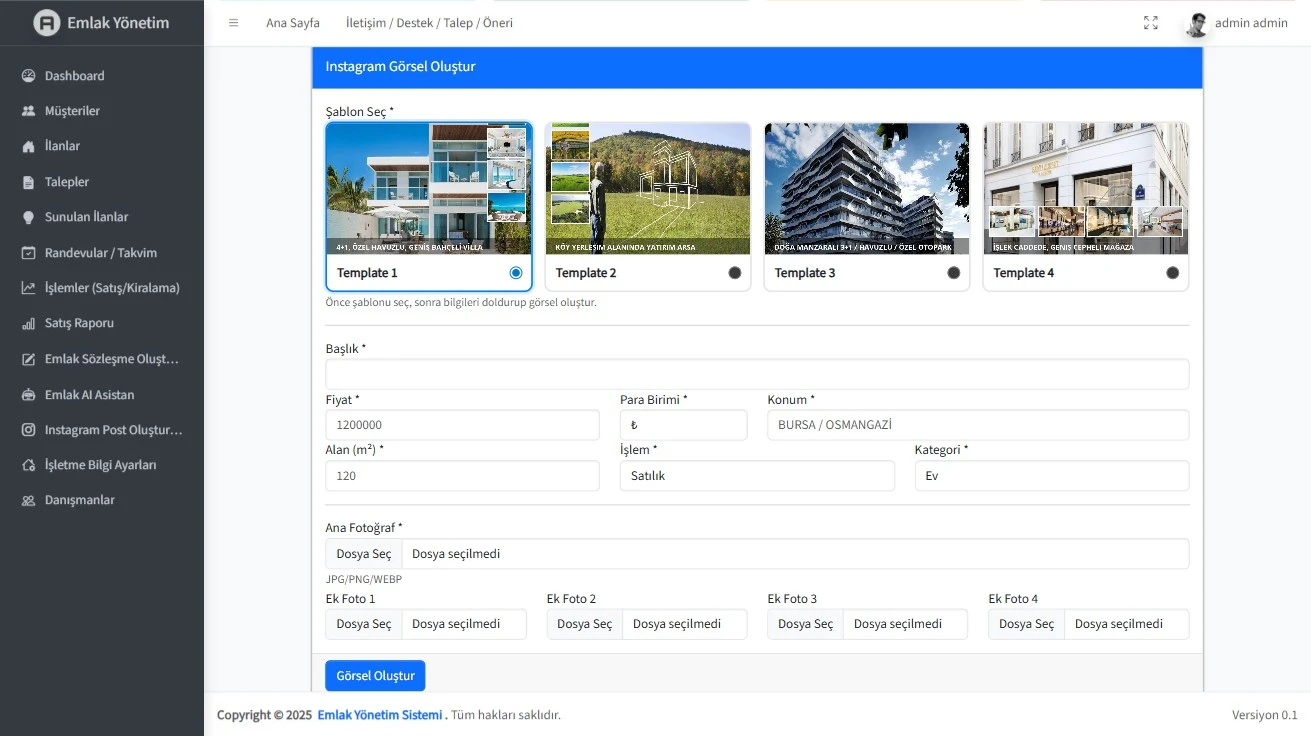Choose the Template 3 radio button
The width and height of the screenshot is (1311, 736).
point(953,273)
